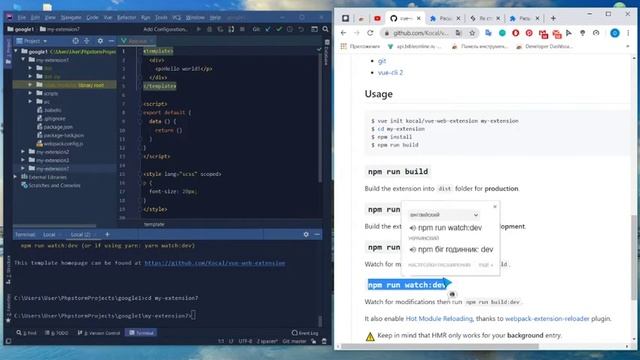Click the Git commit green checkmark

[279, 29]
